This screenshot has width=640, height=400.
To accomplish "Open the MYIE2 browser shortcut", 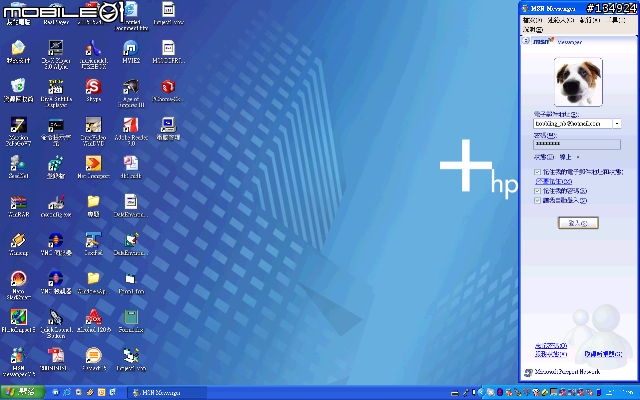I will coord(131,52).
